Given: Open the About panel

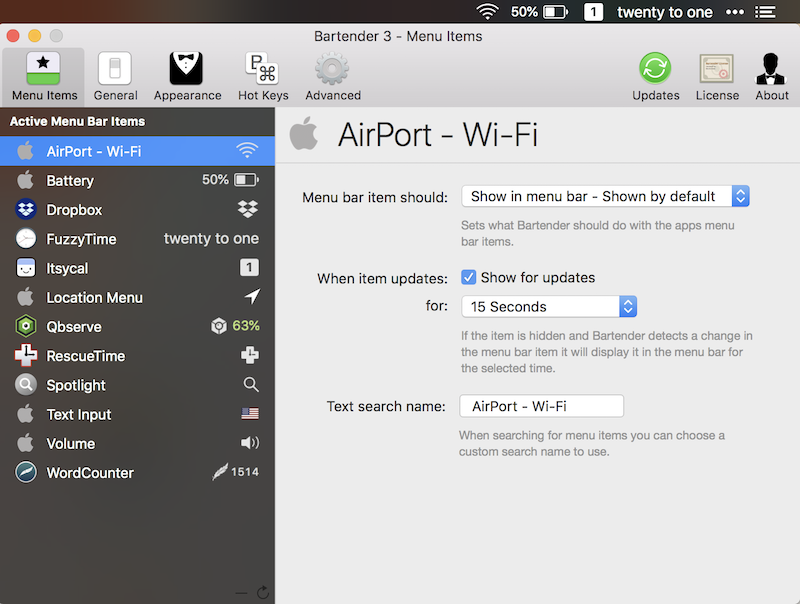Looking at the screenshot, I should click(771, 75).
